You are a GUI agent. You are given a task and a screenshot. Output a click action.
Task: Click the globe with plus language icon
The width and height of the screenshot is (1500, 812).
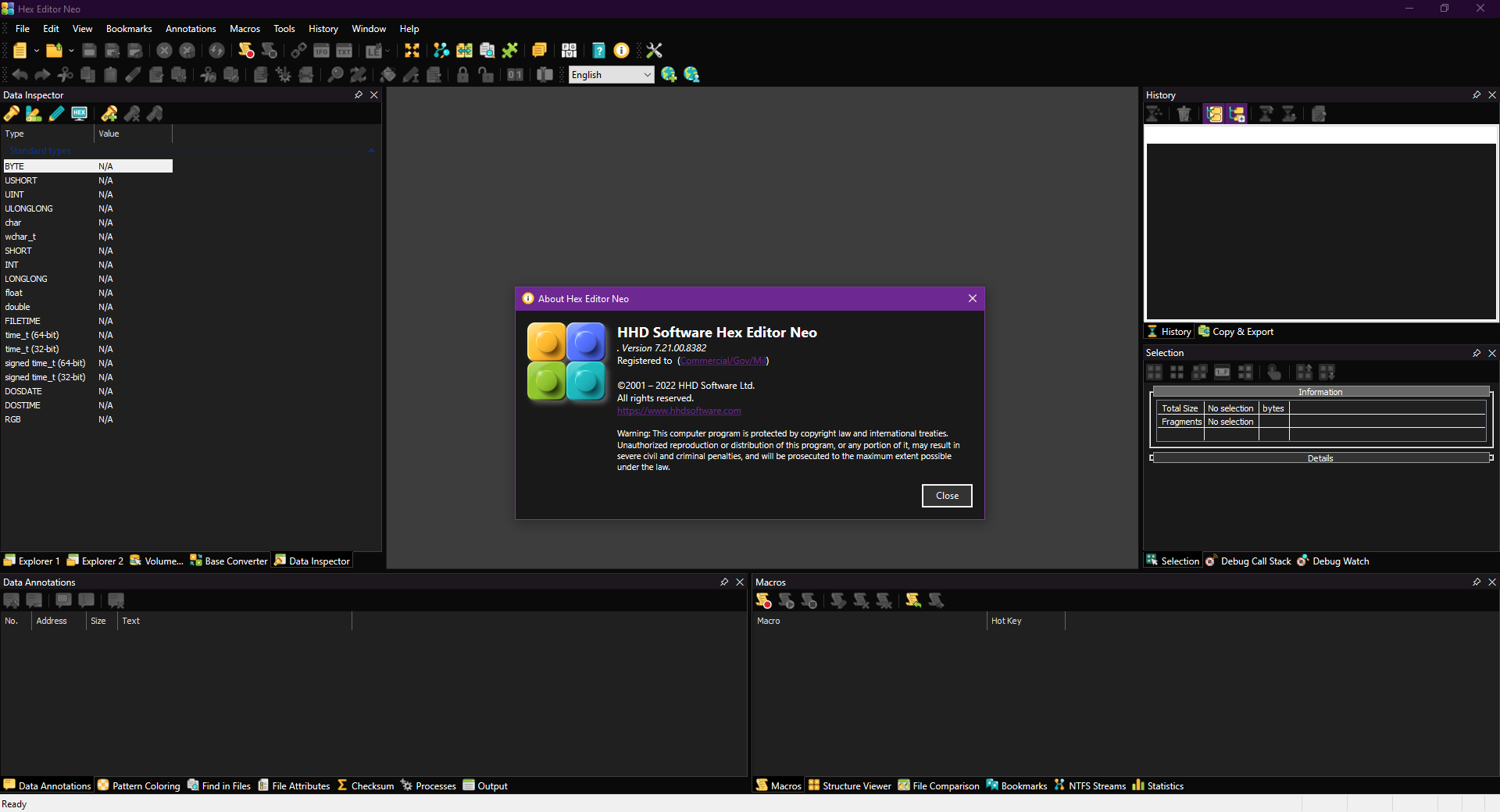pyautogui.click(x=668, y=75)
